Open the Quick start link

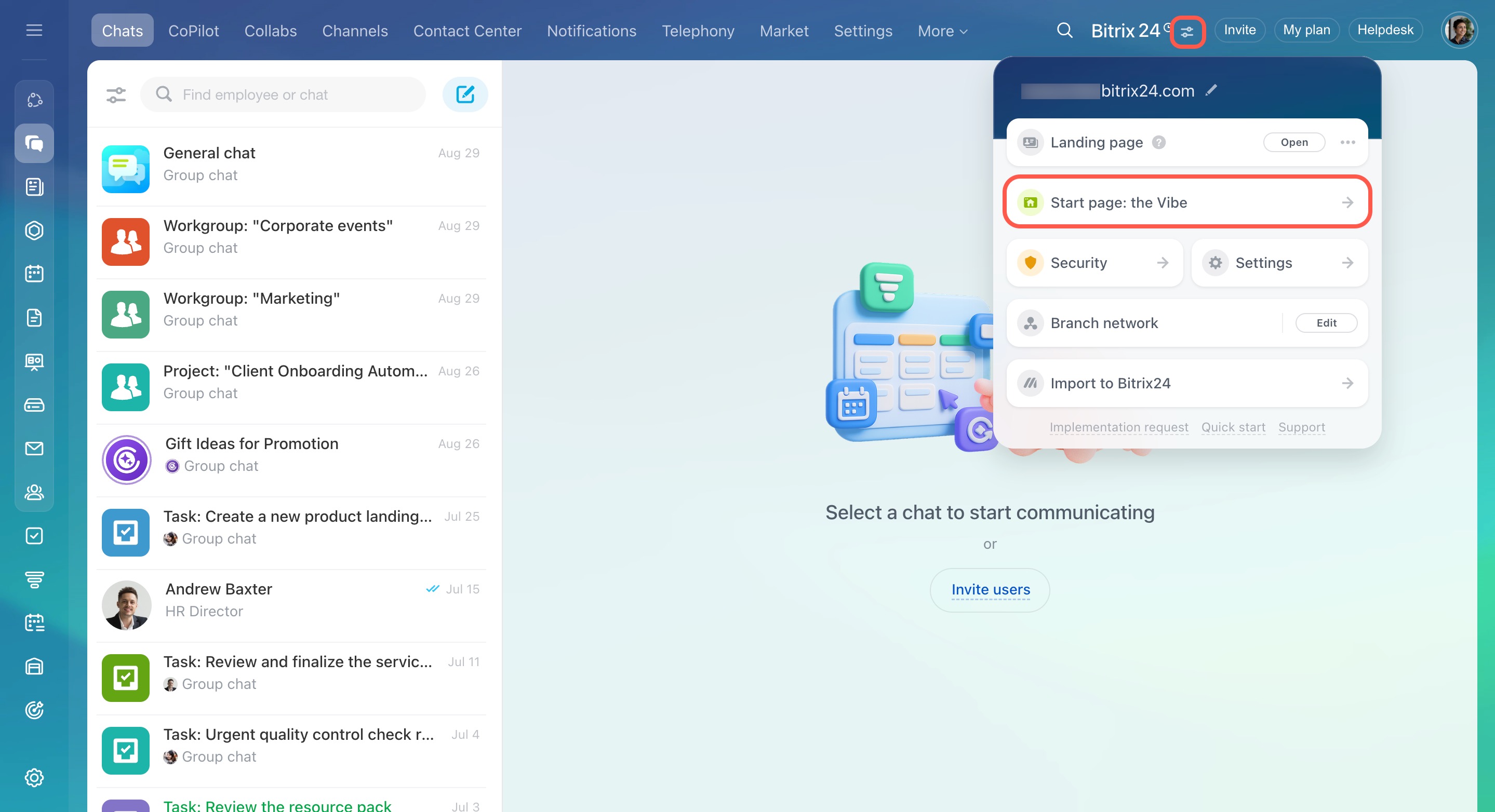[1233, 427]
